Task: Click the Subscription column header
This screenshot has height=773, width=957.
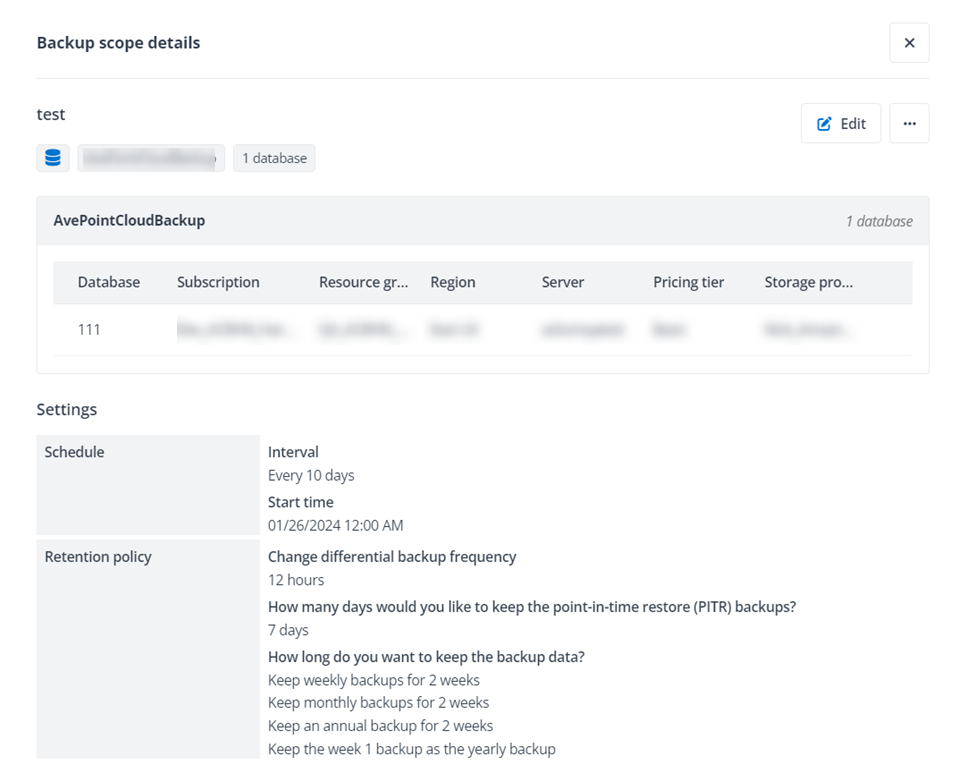Action: click(x=218, y=282)
